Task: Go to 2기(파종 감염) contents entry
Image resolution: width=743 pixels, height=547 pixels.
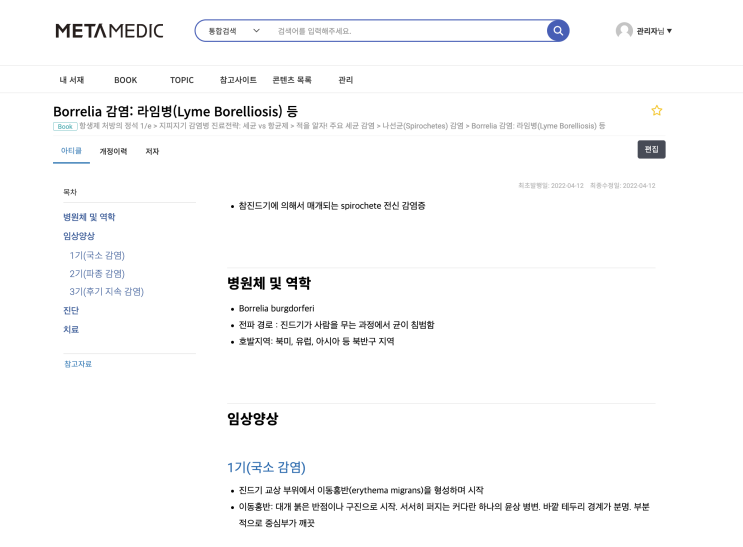Action: pos(97,274)
